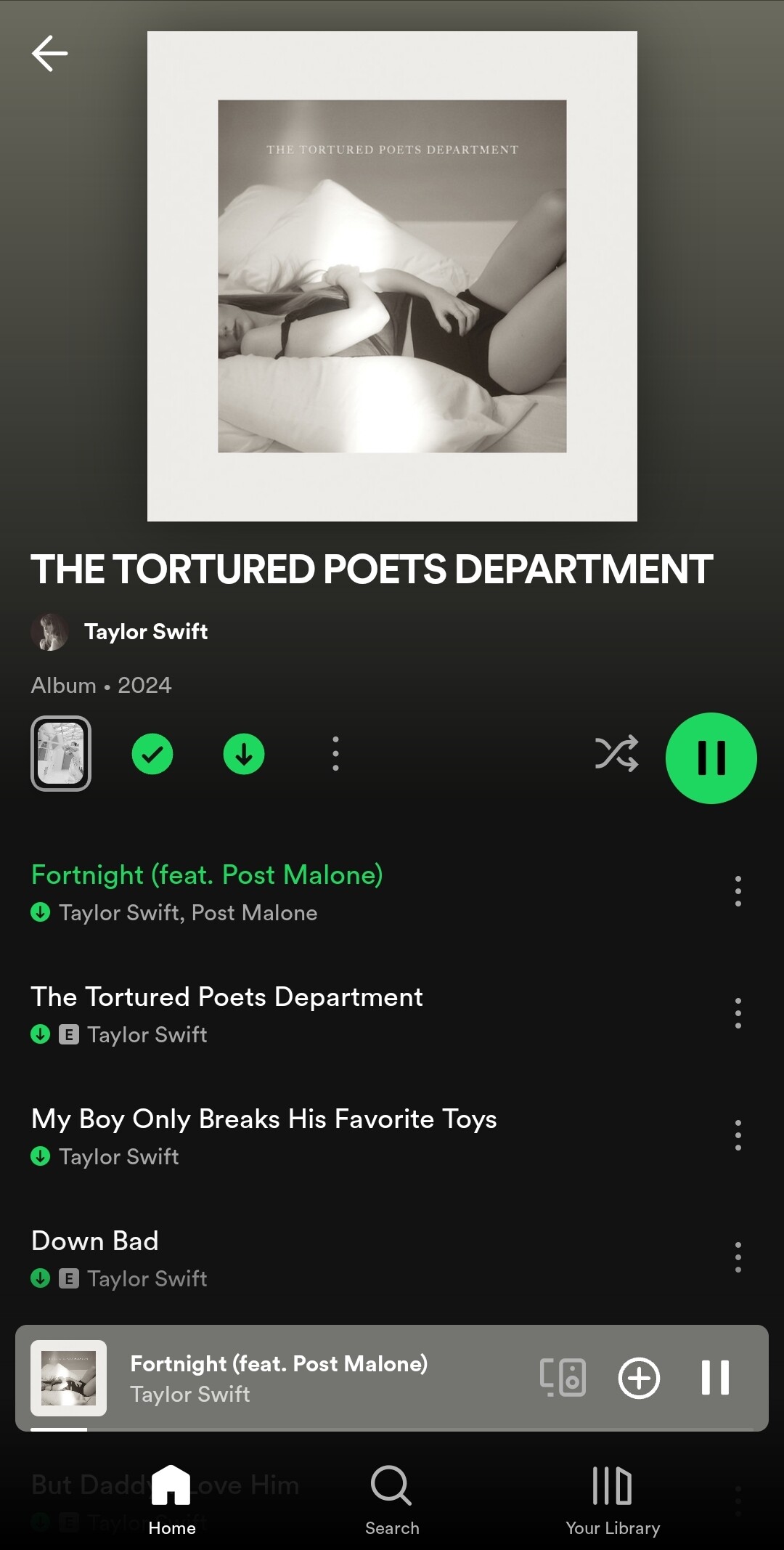
Task: Open options for The Tortured Poets Department track
Action: coord(738,1013)
